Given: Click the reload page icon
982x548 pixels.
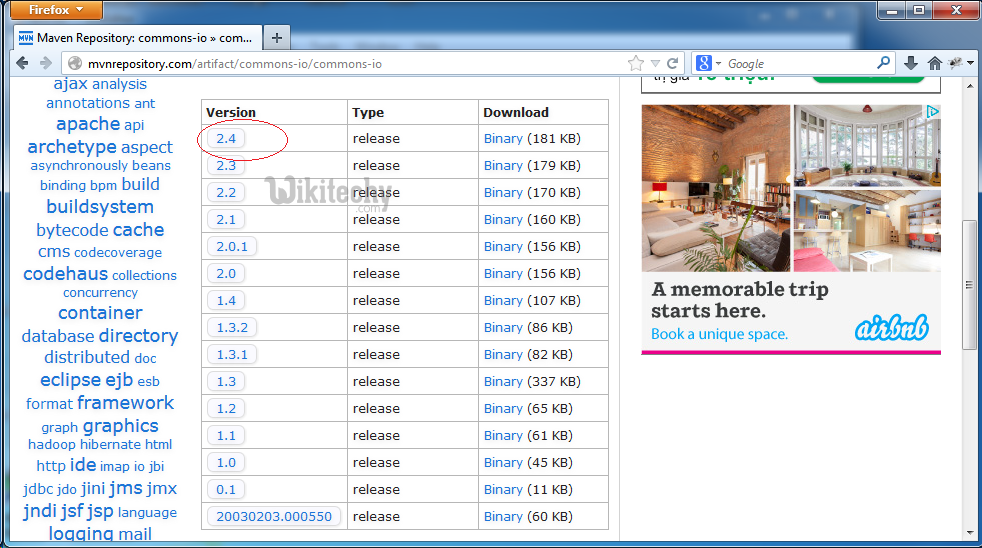Looking at the screenshot, I should pyautogui.click(x=673, y=63).
